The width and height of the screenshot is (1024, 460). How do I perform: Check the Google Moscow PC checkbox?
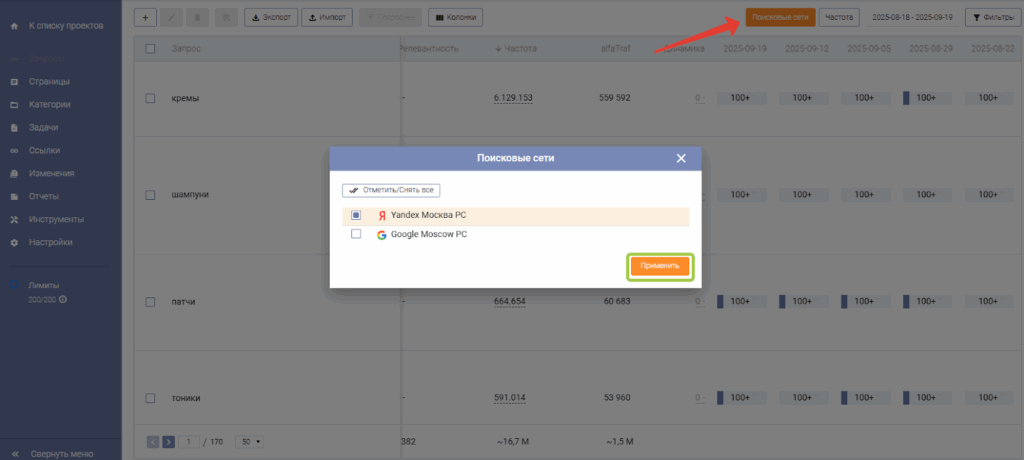[x=356, y=235]
